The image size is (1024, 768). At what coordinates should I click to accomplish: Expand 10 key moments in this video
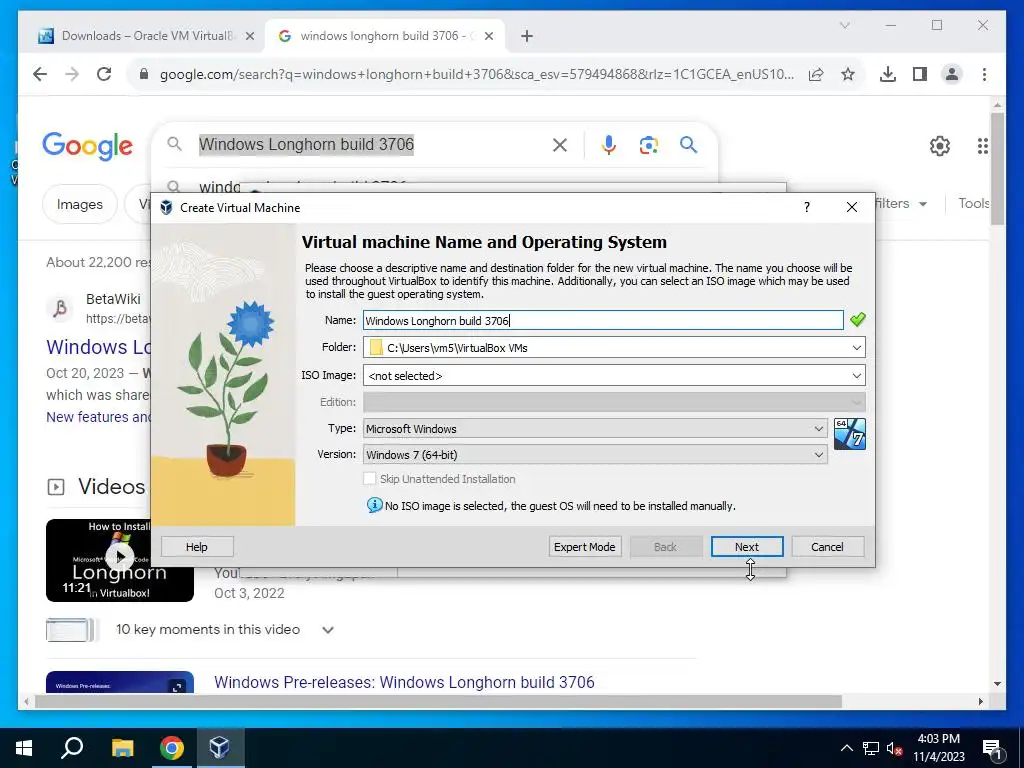click(328, 630)
